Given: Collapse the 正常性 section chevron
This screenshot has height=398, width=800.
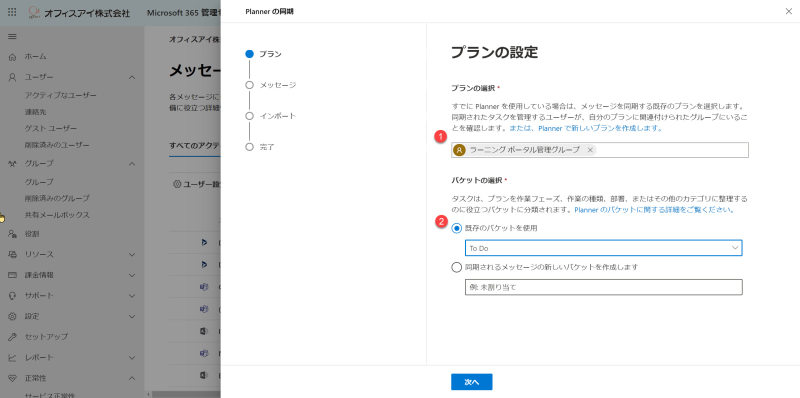Looking at the screenshot, I should (x=132, y=378).
